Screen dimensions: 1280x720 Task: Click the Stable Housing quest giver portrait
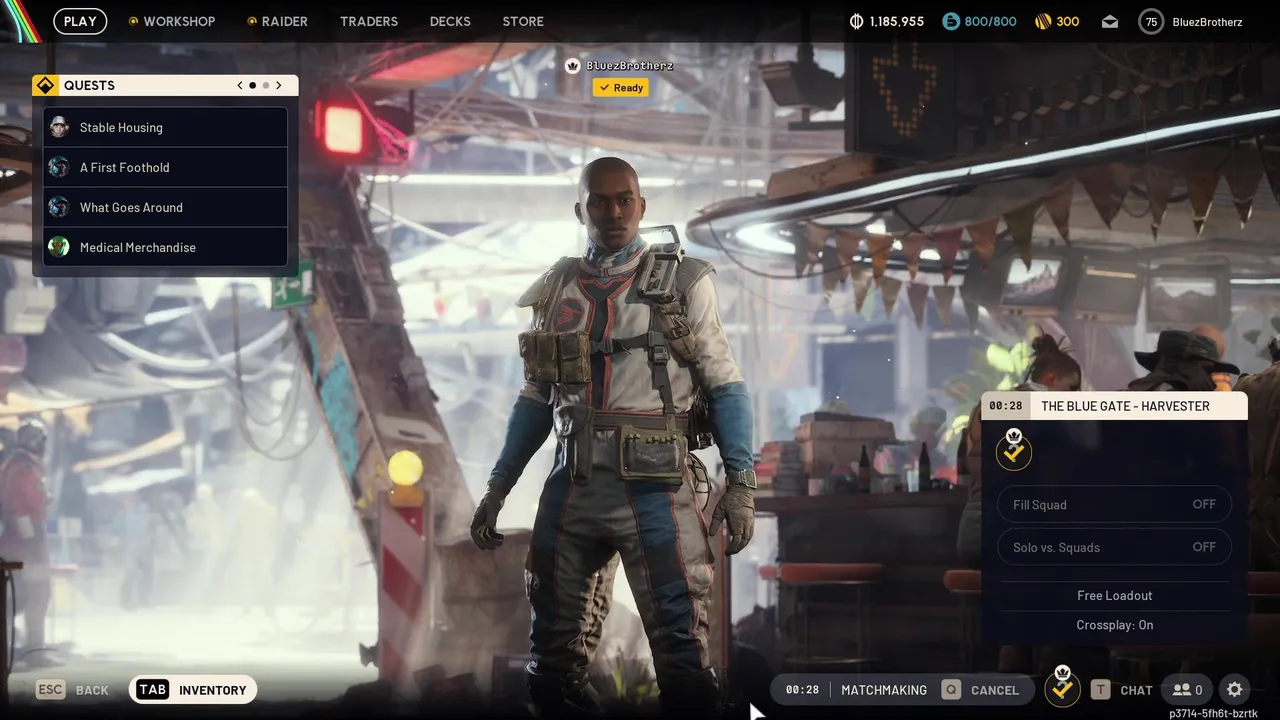[x=59, y=127]
